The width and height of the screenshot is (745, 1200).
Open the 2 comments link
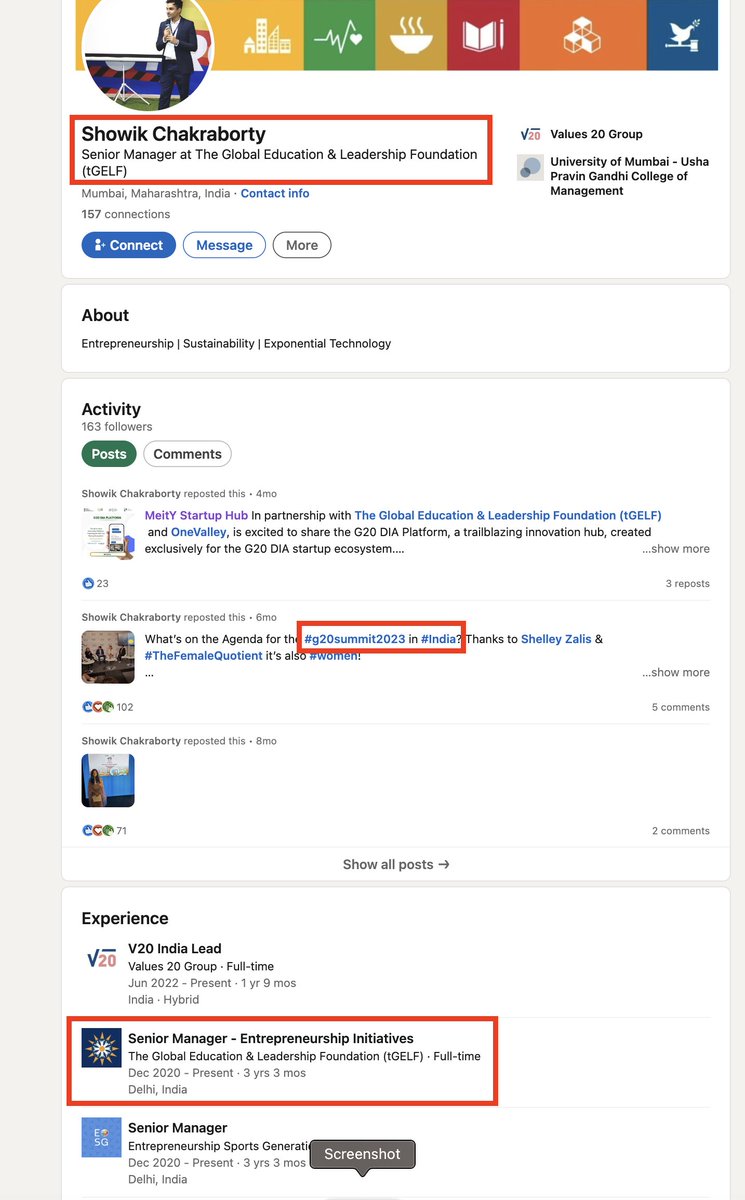pos(681,831)
